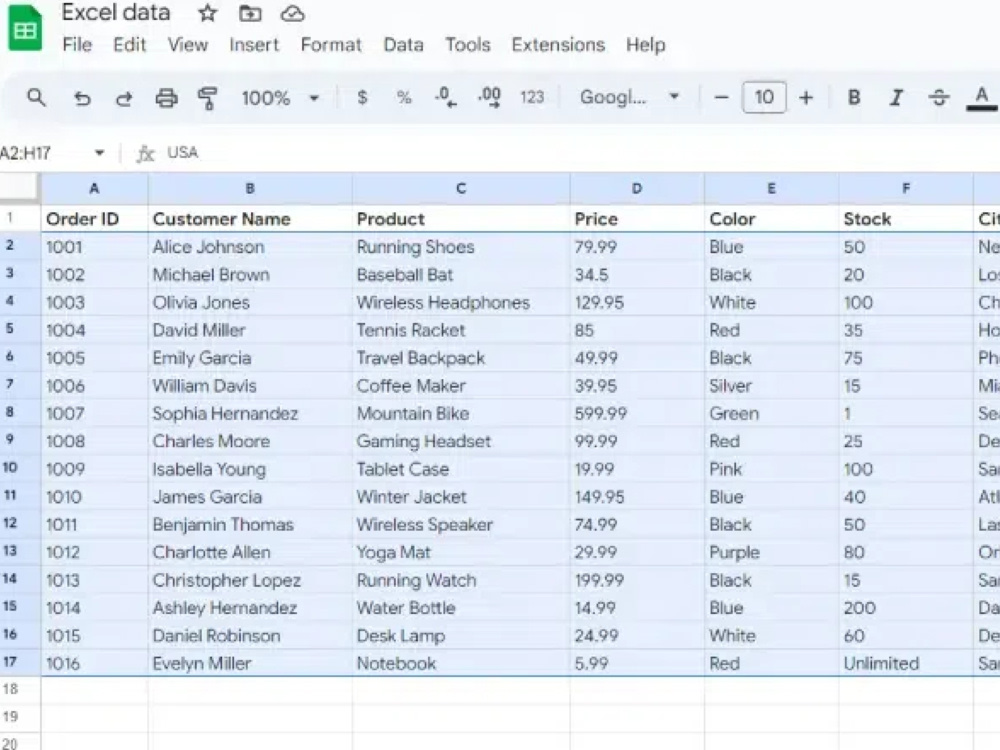Select the cell Alice Johnson
1000x750 pixels.
250,247
